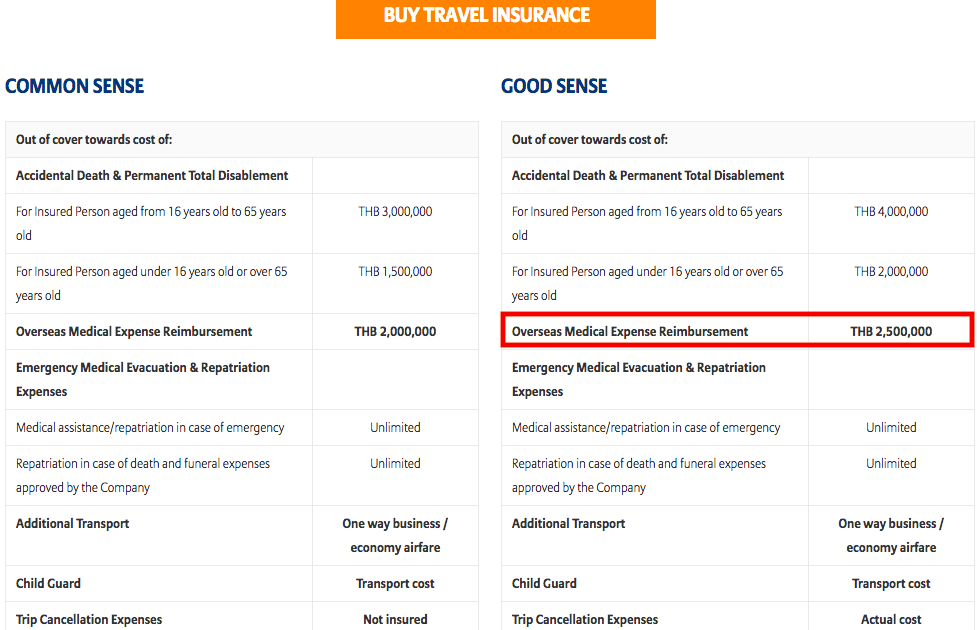
Task: Click Trip Cancellation Expenses row in Good Sense
Action: coord(738,618)
